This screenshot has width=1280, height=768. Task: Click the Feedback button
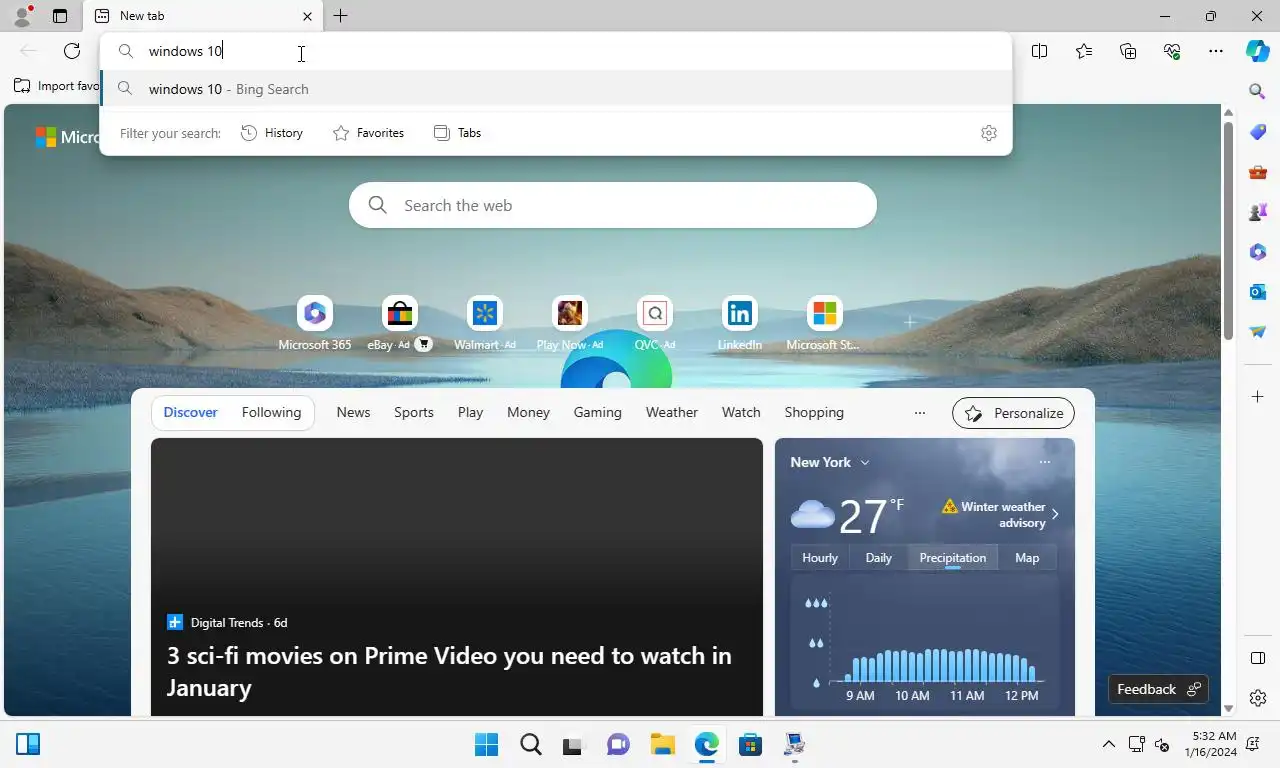coord(1158,689)
